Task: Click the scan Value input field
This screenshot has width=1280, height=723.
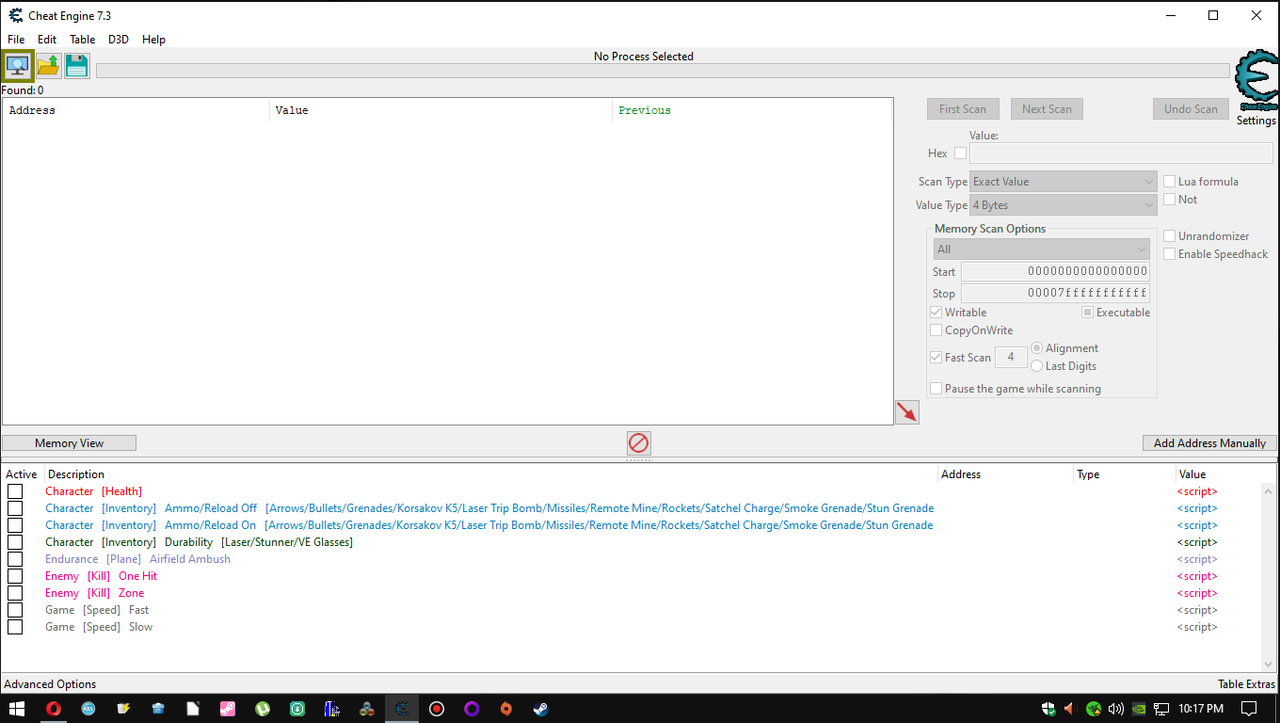Action: (1121, 154)
